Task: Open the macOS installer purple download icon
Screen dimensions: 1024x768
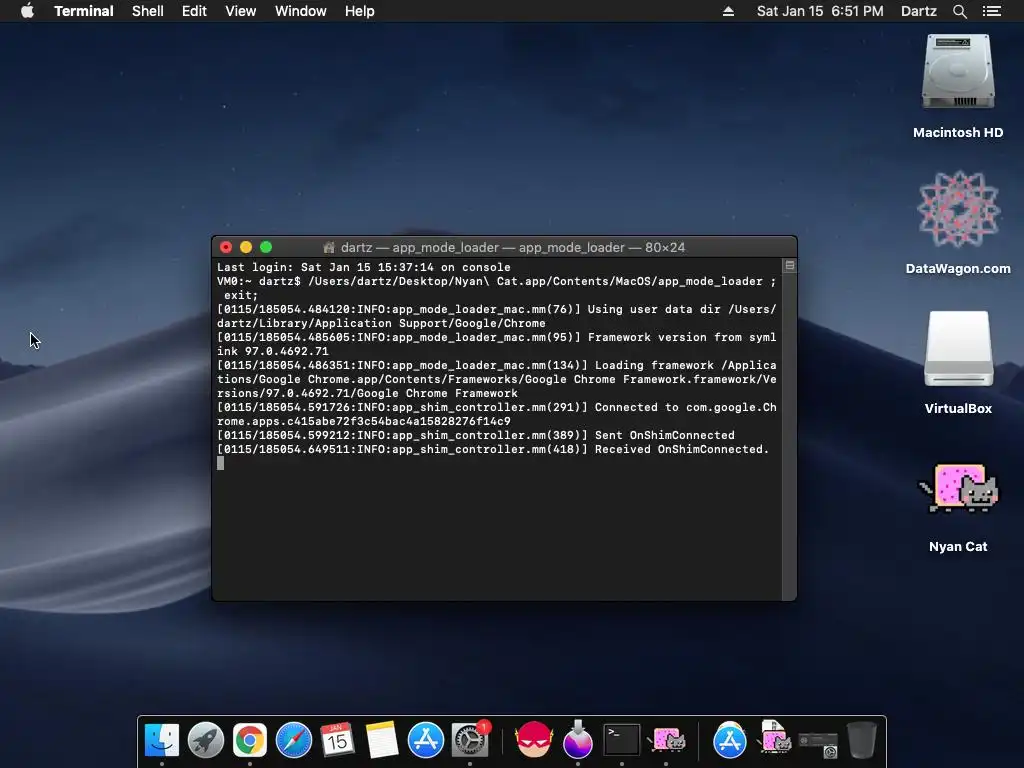Action: click(577, 740)
